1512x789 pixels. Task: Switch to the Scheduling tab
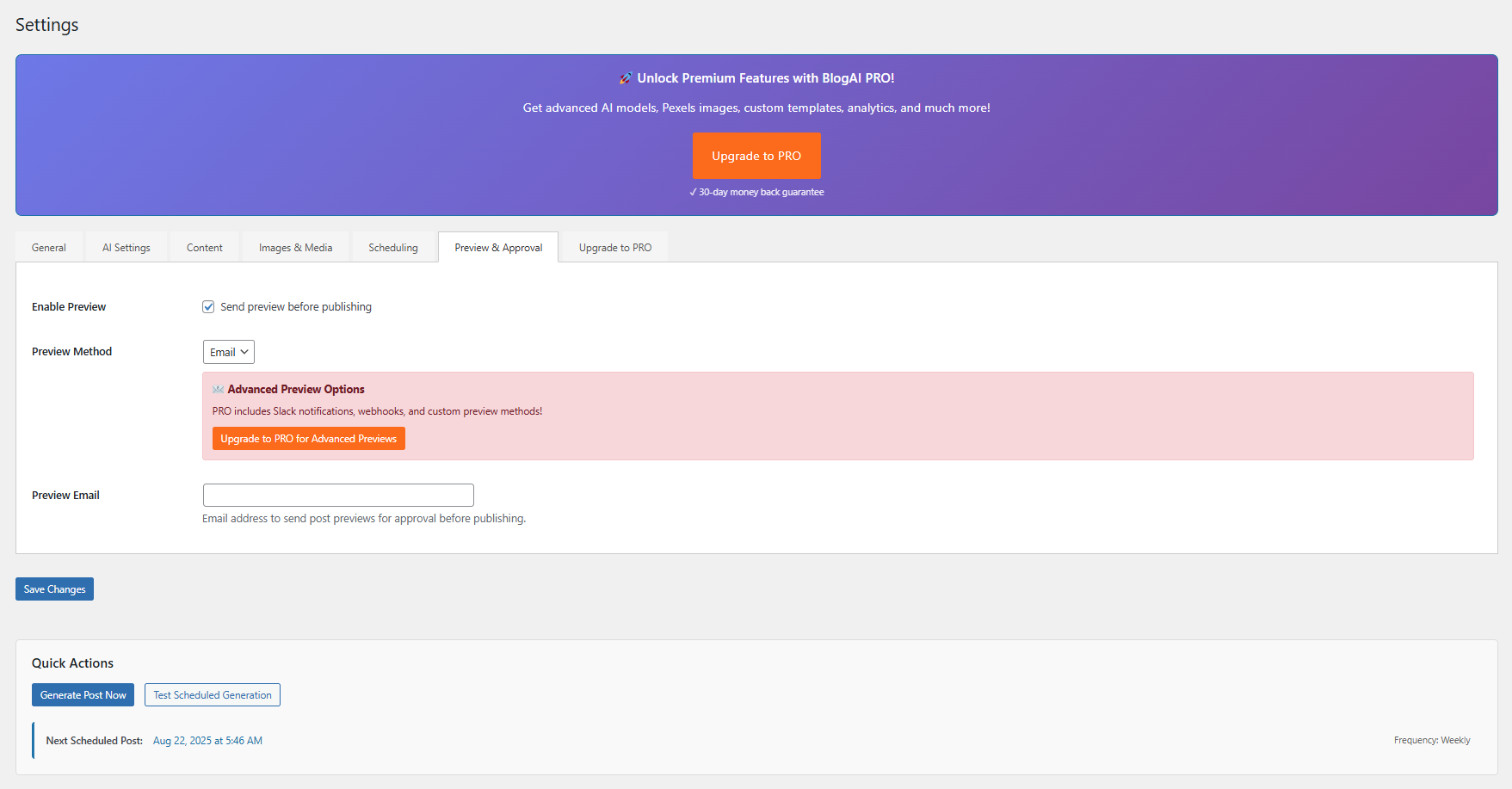click(x=393, y=247)
